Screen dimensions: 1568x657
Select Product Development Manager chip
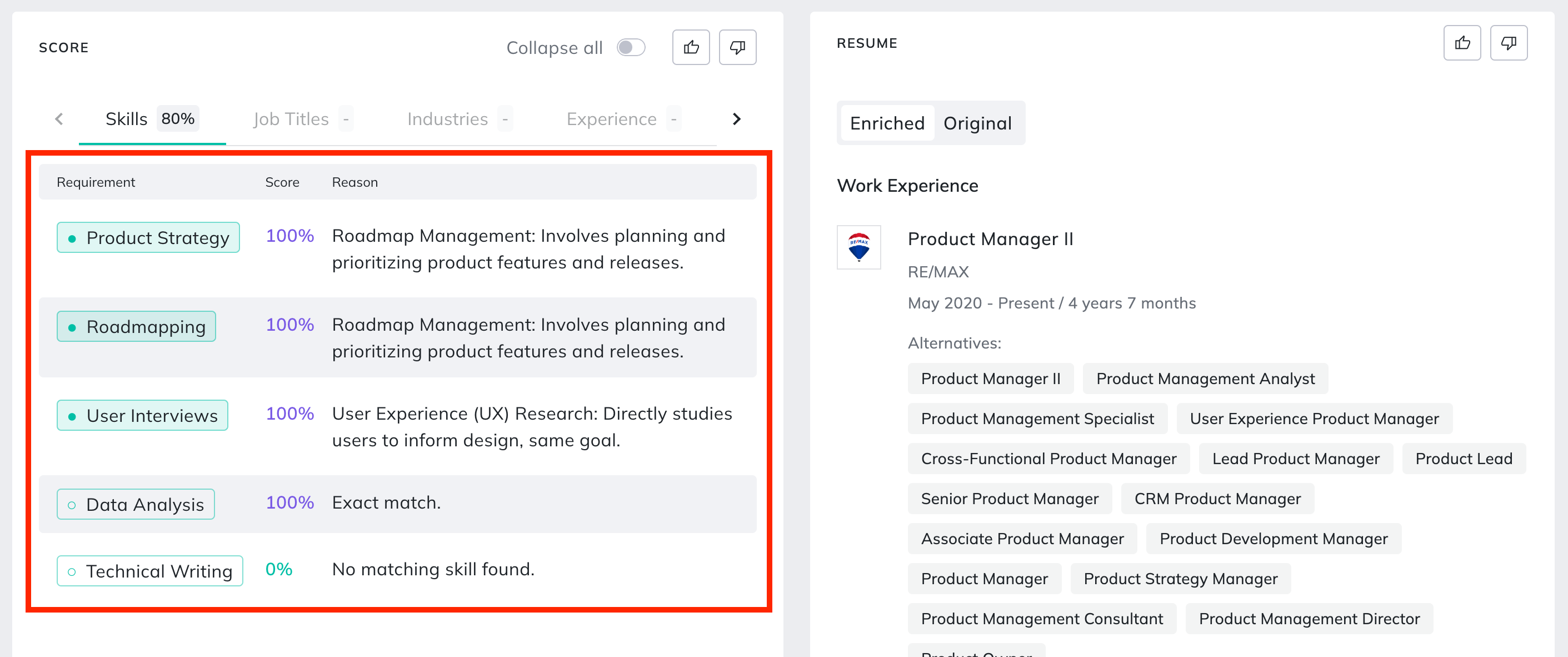1274,538
